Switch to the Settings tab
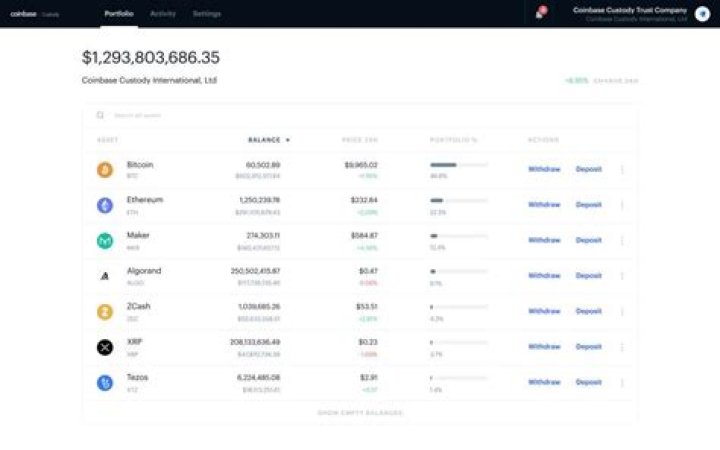The height and width of the screenshot is (450, 720). point(207,14)
